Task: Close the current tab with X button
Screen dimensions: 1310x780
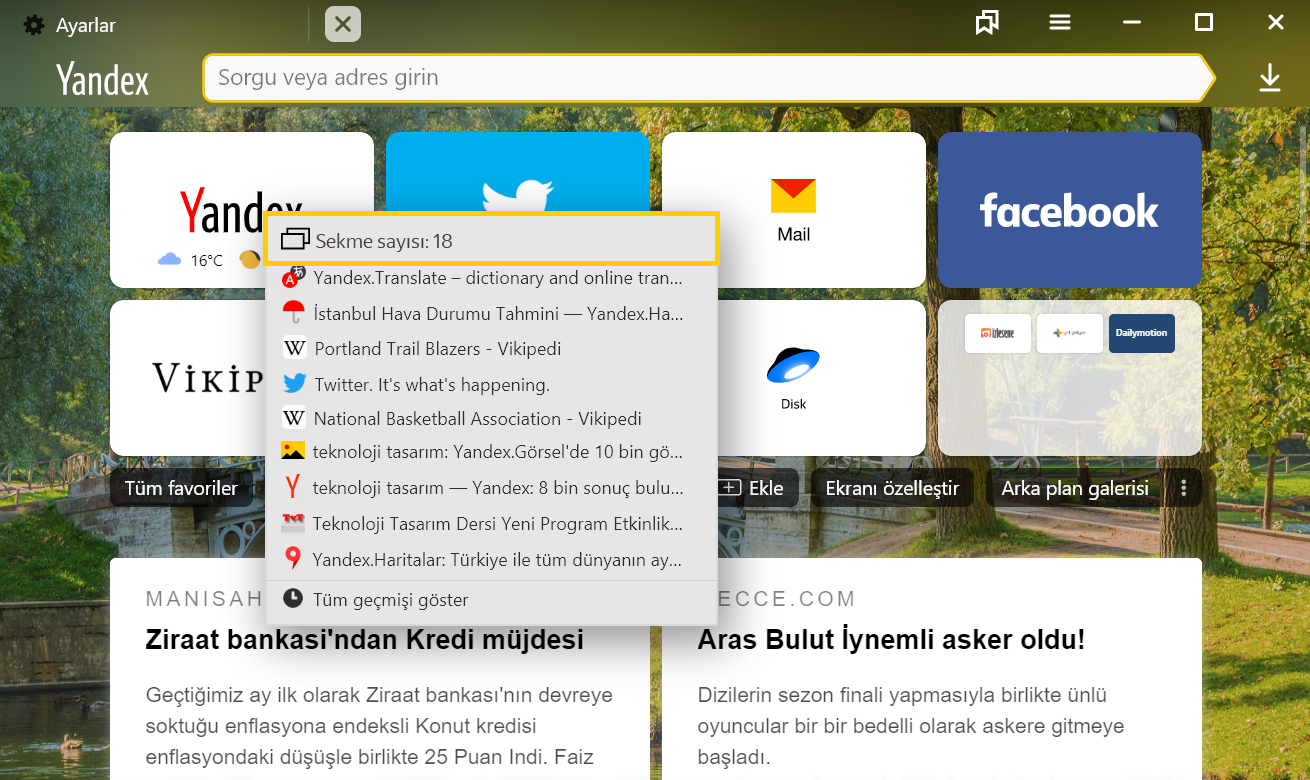Action: pos(343,24)
